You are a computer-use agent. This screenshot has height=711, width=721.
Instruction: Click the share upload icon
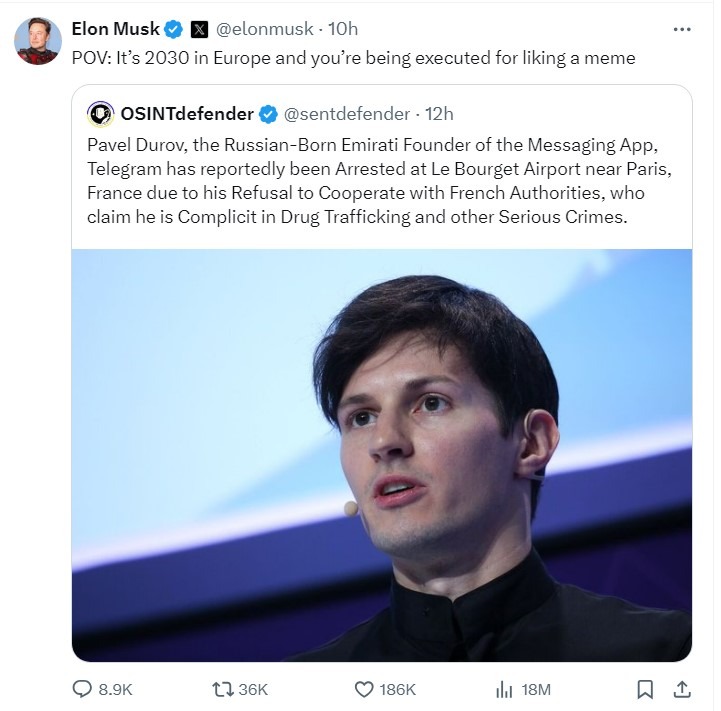682,689
